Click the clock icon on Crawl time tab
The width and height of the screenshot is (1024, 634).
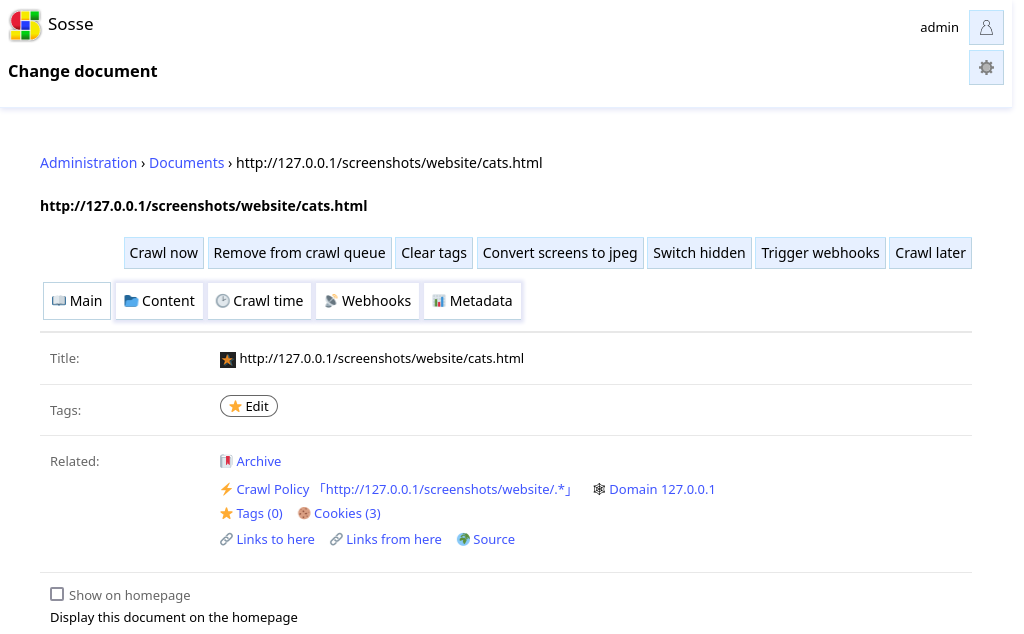(223, 301)
